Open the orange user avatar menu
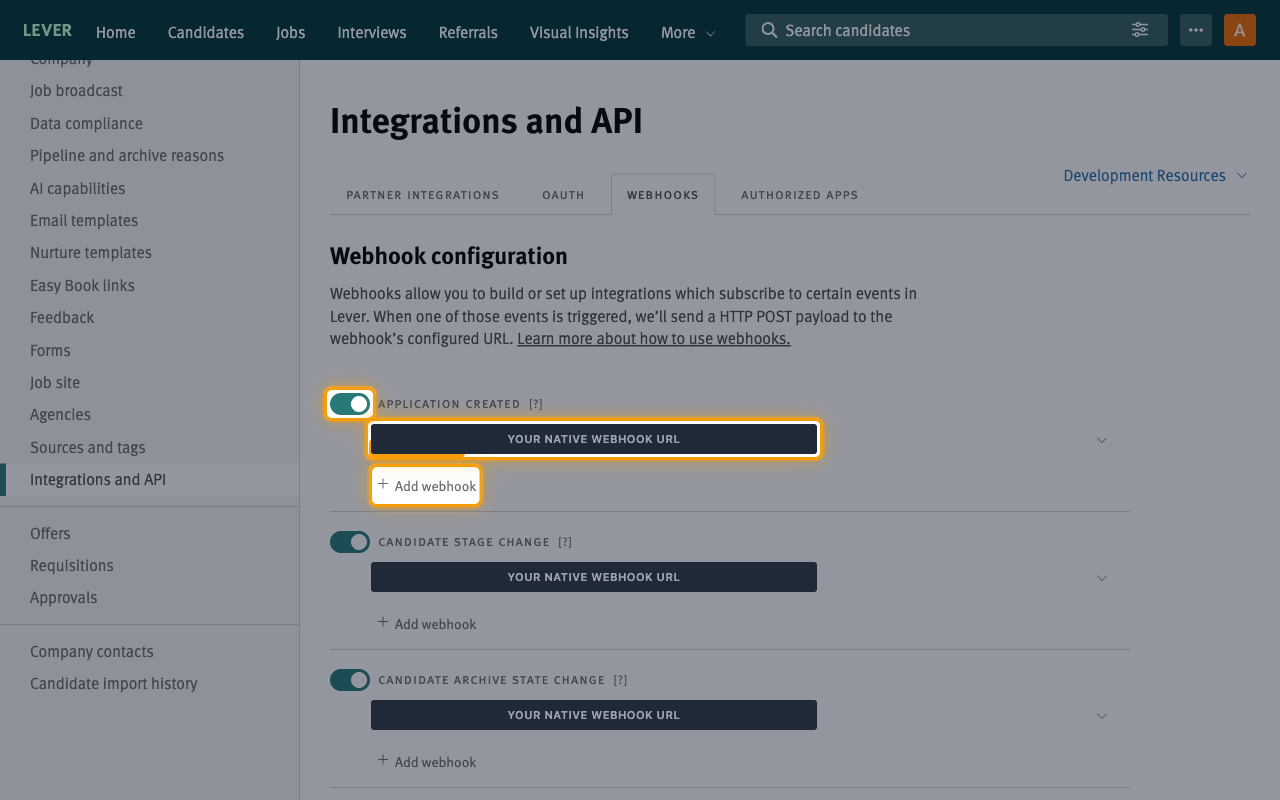The height and width of the screenshot is (800, 1280). pyautogui.click(x=1240, y=30)
